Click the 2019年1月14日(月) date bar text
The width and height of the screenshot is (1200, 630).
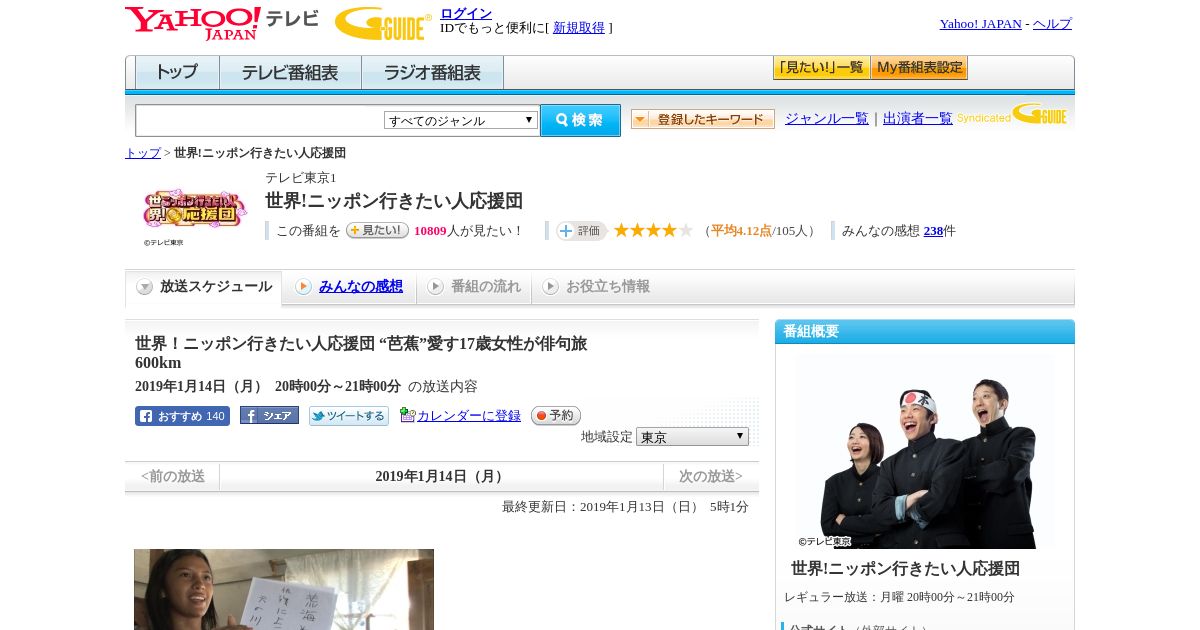441,476
